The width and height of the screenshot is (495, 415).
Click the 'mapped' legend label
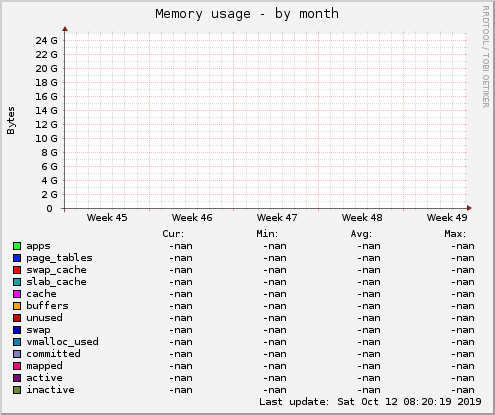[44, 366]
